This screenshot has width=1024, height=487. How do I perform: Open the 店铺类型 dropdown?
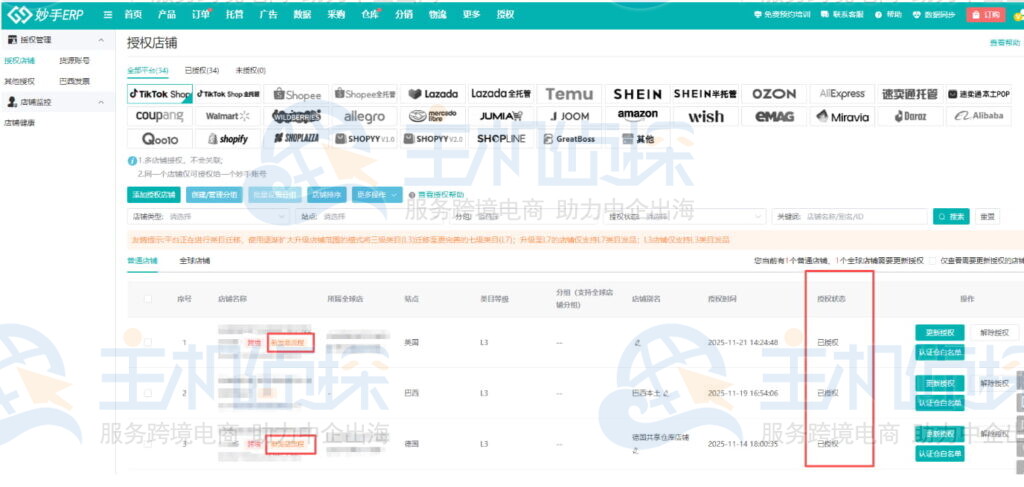click(x=209, y=216)
